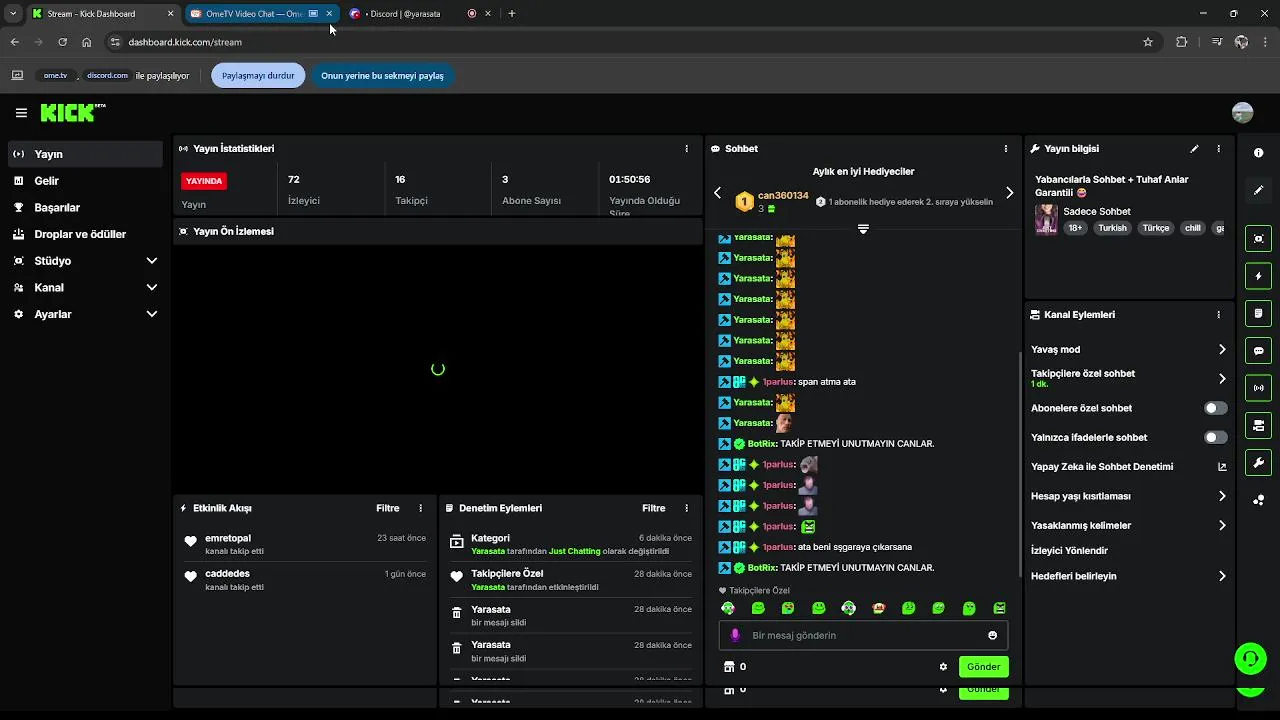Click emretopal in the activity feed
The height and width of the screenshot is (720, 1280).
click(228, 538)
